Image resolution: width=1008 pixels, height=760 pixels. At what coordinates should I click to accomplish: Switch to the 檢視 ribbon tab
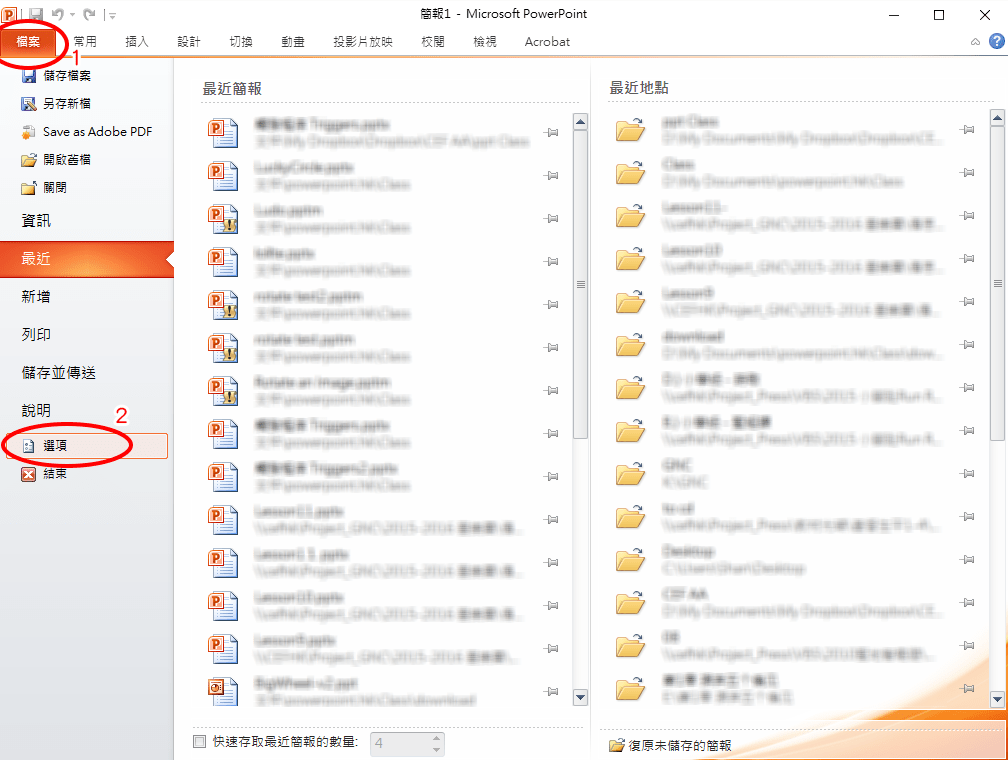(485, 42)
